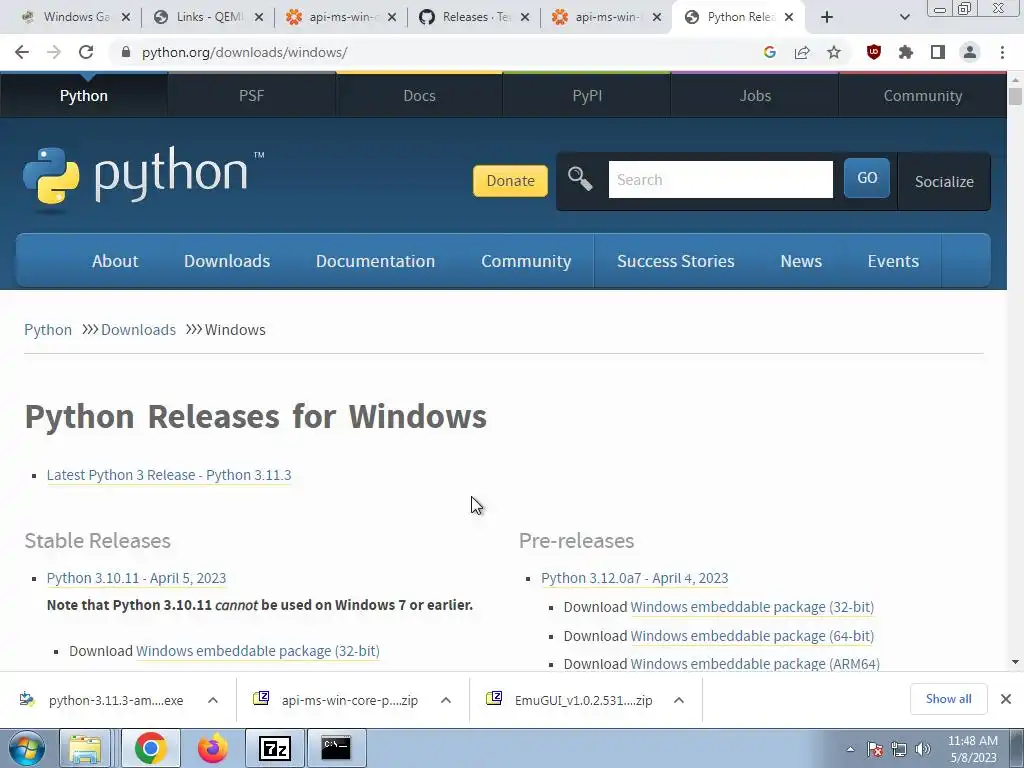Expand options for EmuGUI zip download
The image size is (1024, 768).
tap(679, 700)
